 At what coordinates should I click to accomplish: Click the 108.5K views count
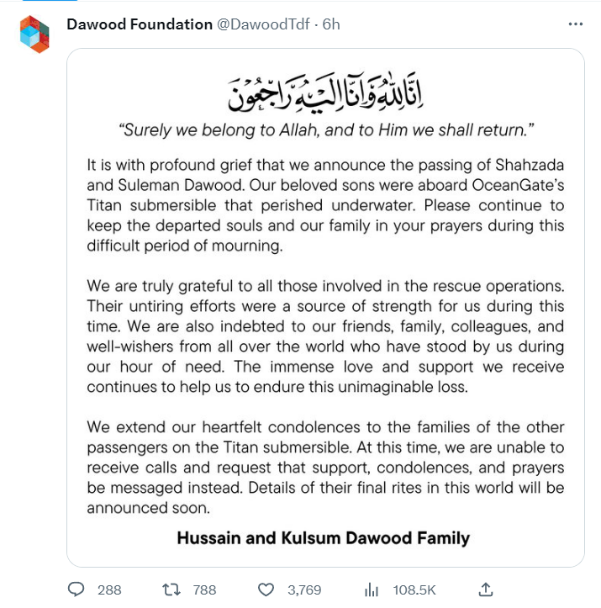[414, 590]
